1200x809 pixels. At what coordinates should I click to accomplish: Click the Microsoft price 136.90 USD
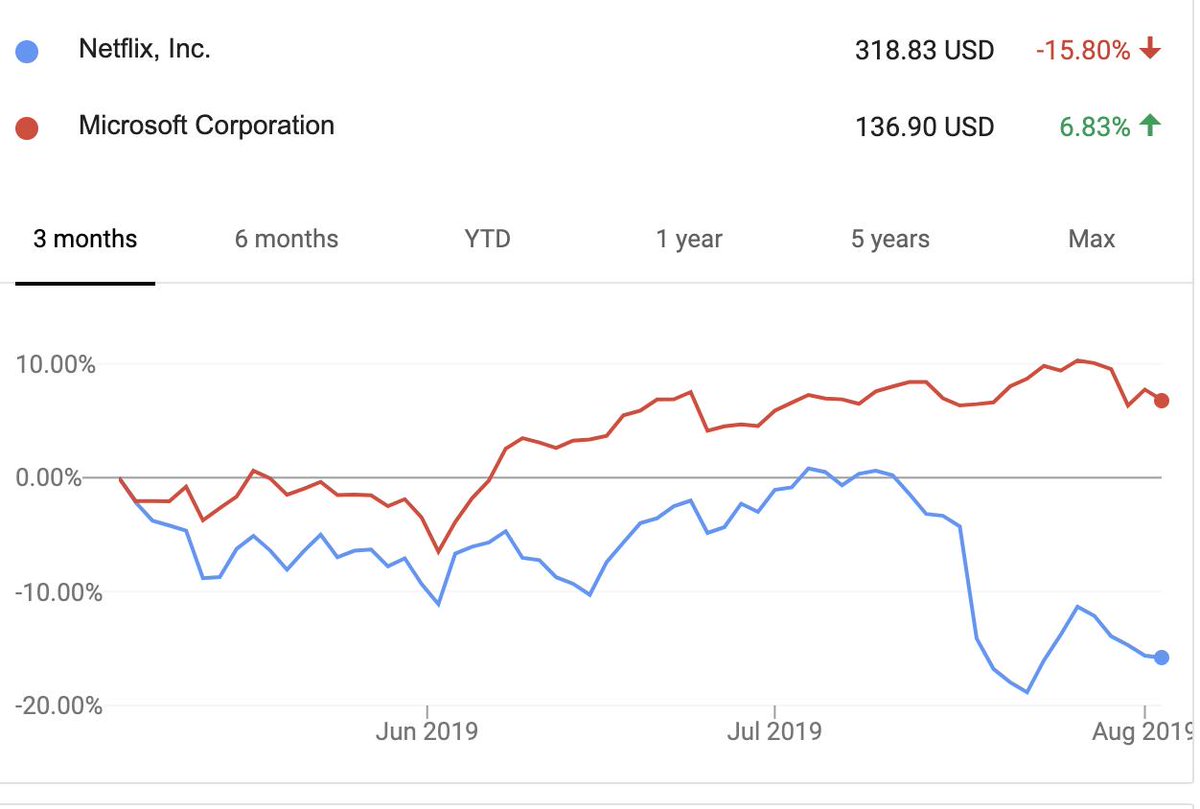click(x=924, y=127)
